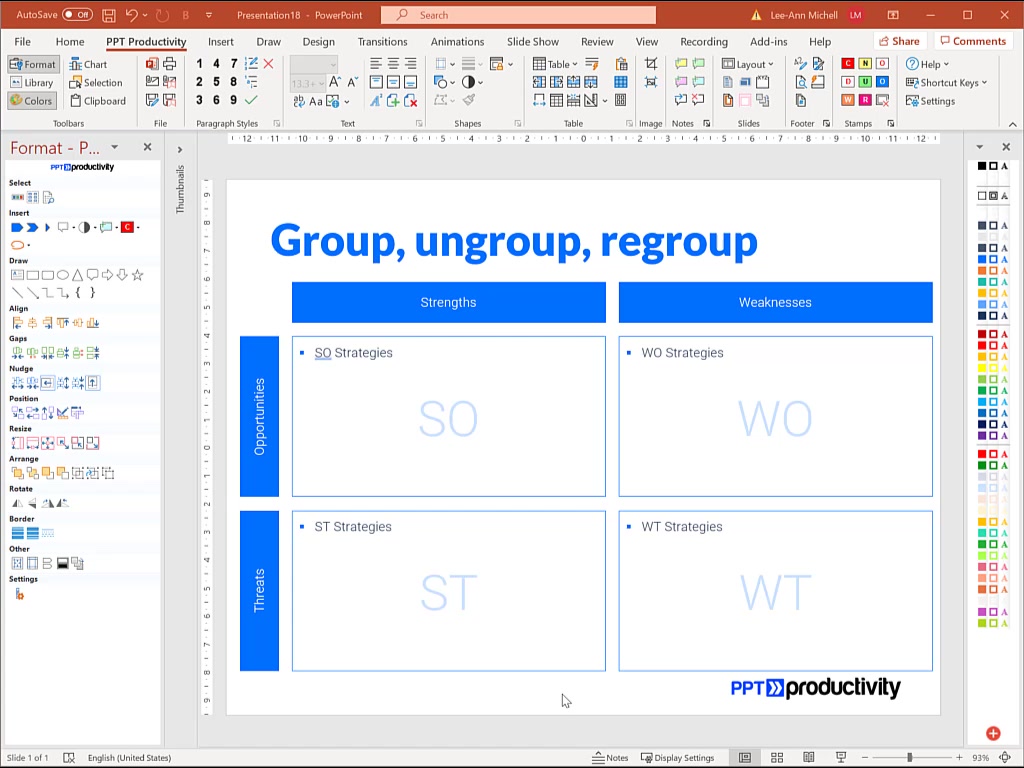Image resolution: width=1024 pixels, height=768 pixels.
Task: Open the Table dropdown in ribbon
Action: [556, 64]
